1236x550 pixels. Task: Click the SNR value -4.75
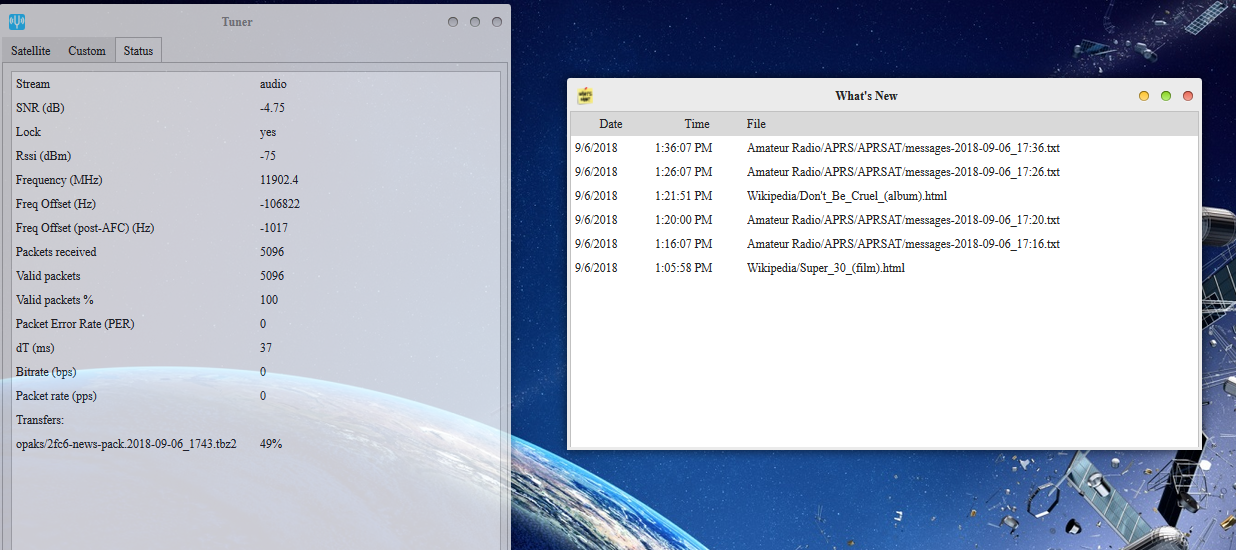(273, 108)
